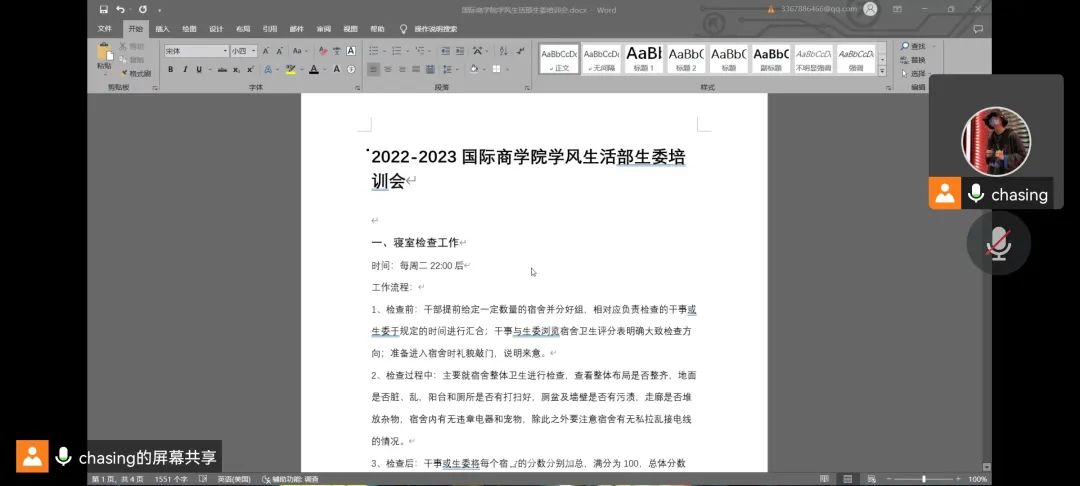Toggle align left paragraph button
Screen dimensions: 1080x486
coord(374,70)
